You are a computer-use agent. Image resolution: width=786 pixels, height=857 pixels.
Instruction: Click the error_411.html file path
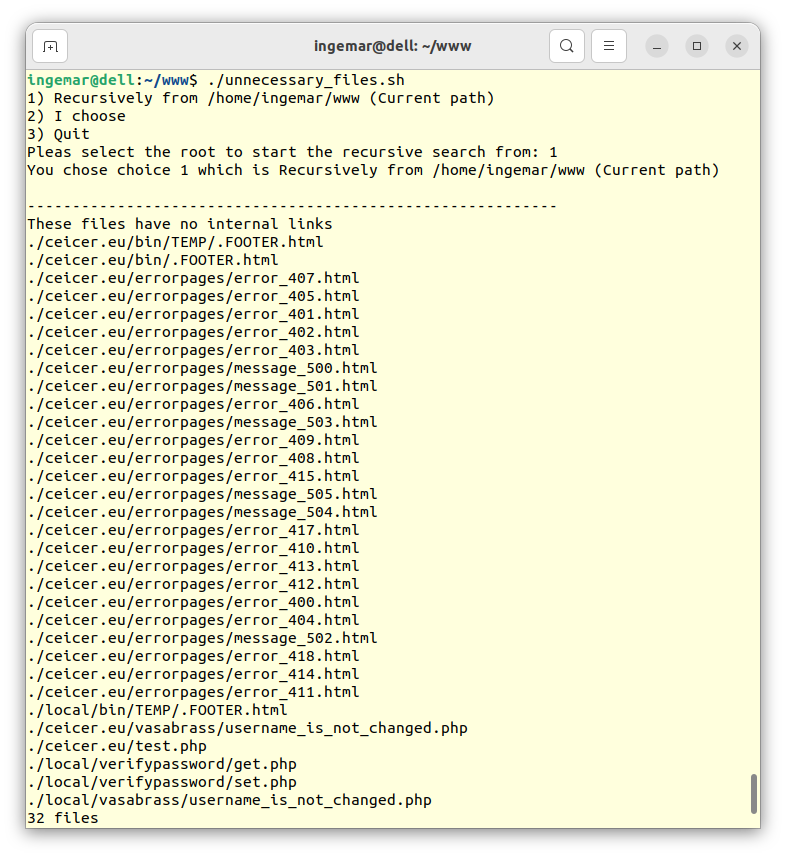point(193,692)
